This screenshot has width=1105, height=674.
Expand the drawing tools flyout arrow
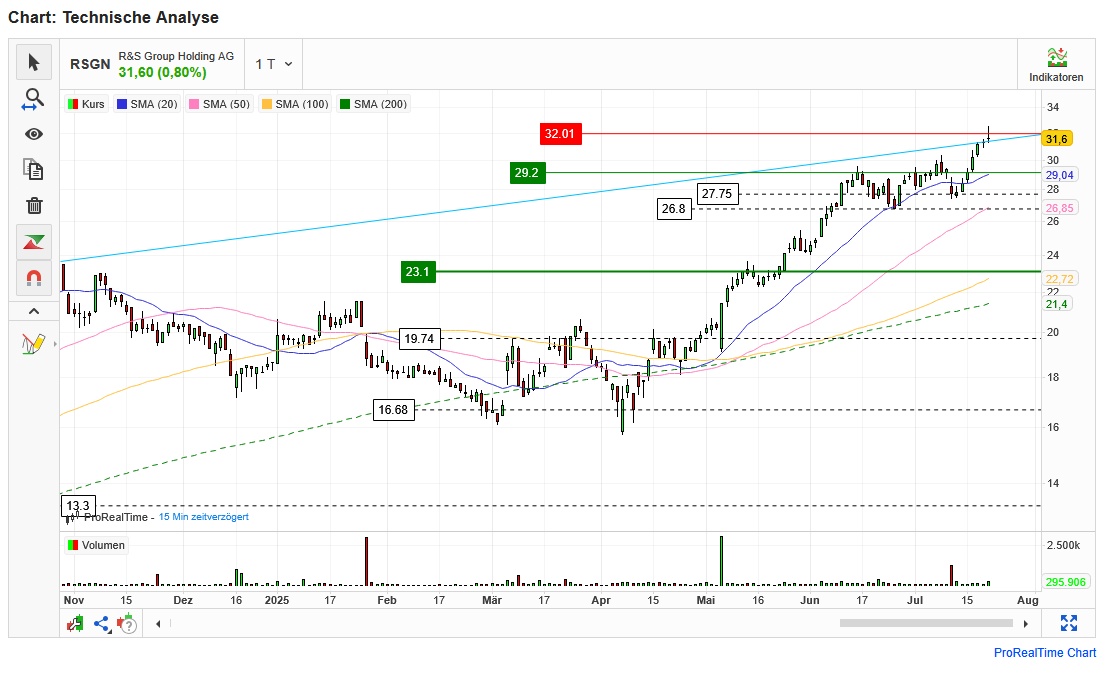pyautogui.click(x=55, y=344)
